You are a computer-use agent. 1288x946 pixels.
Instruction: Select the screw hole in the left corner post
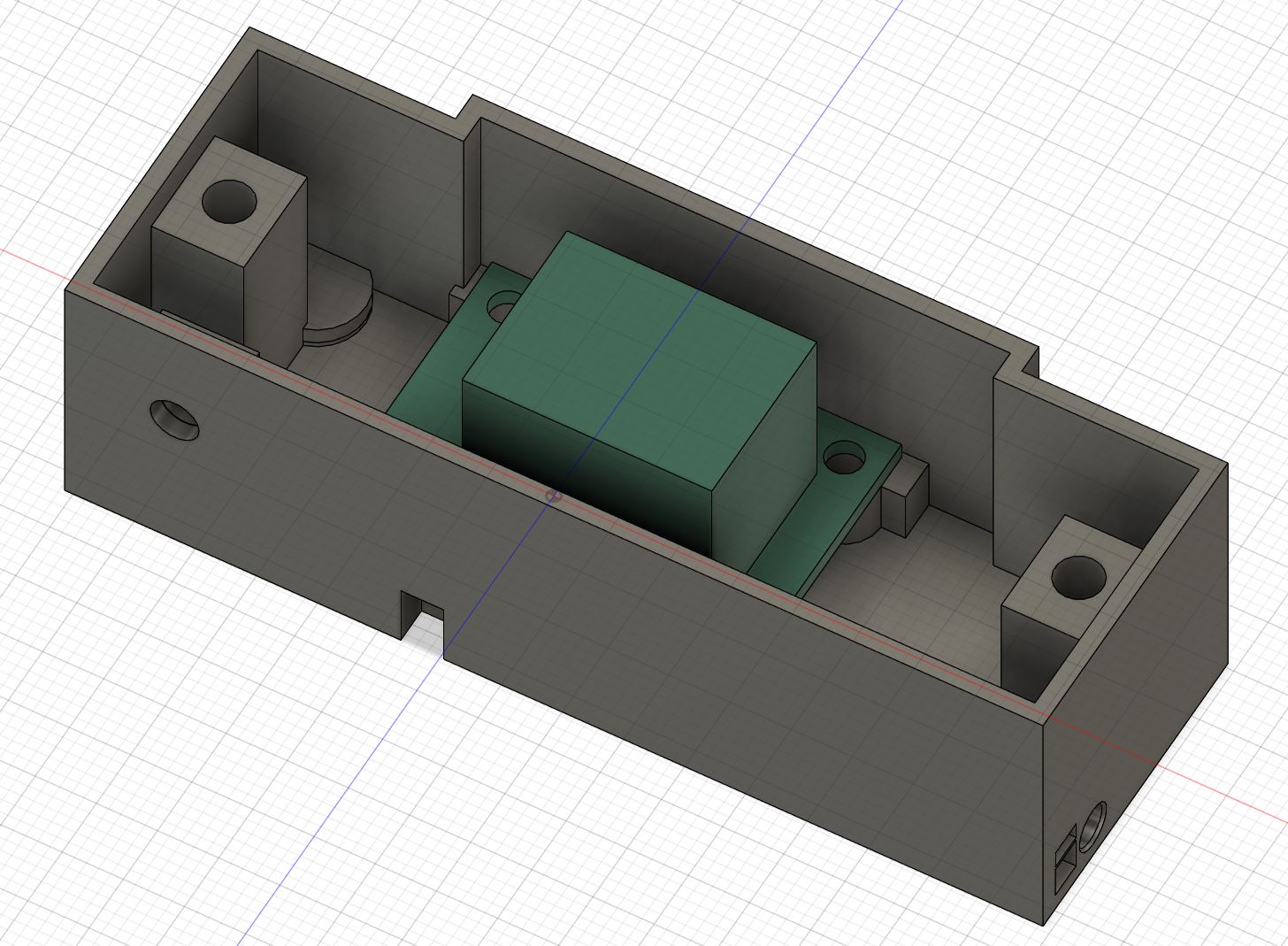229,201
